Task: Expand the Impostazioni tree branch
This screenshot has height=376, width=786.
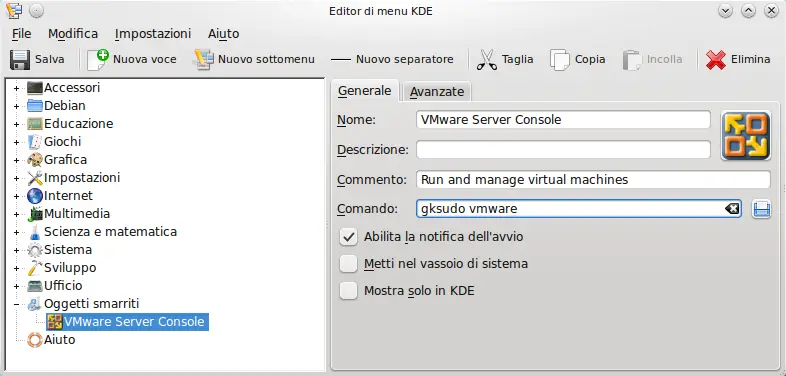Action: point(16,178)
